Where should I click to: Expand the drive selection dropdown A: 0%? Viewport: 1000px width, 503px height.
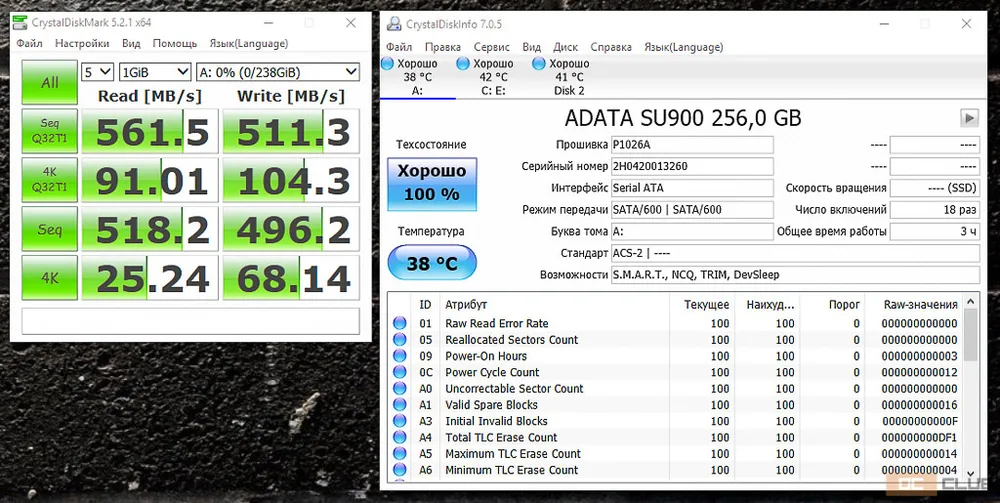(277, 72)
